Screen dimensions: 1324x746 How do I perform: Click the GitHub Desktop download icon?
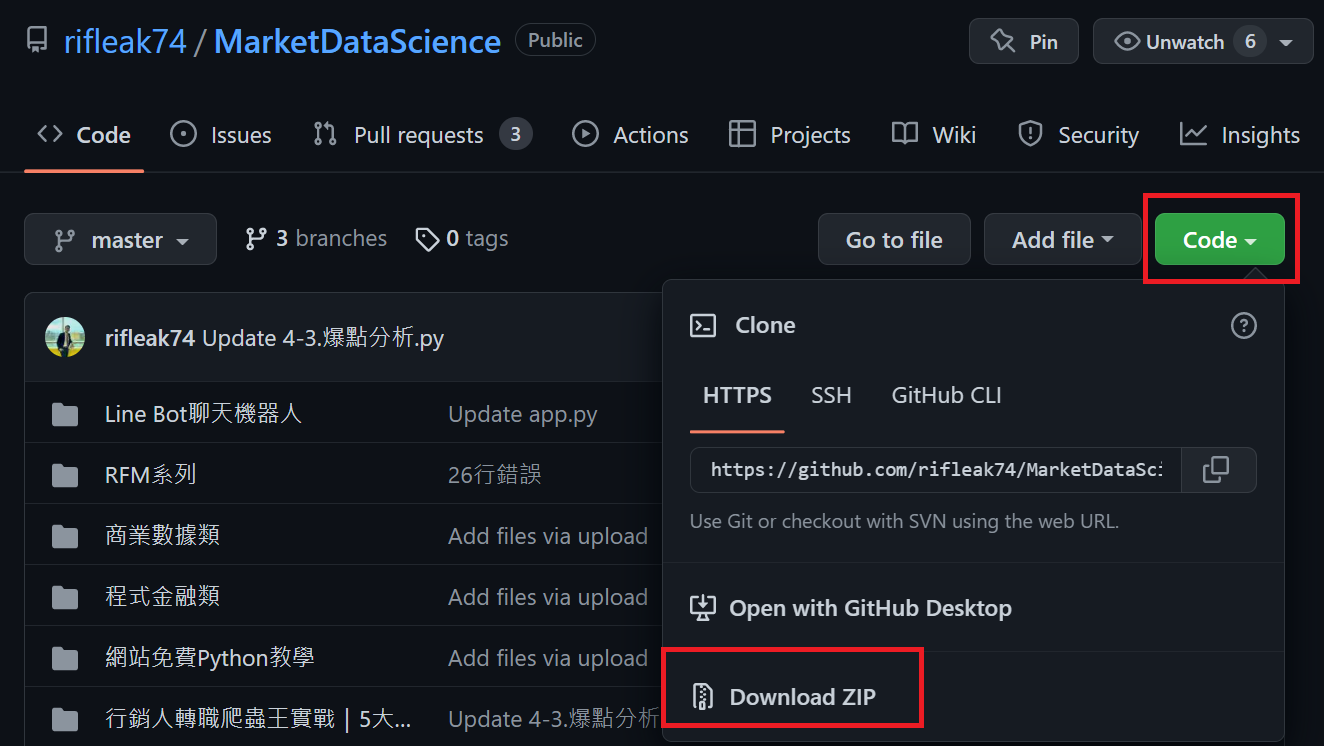(x=704, y=608)
